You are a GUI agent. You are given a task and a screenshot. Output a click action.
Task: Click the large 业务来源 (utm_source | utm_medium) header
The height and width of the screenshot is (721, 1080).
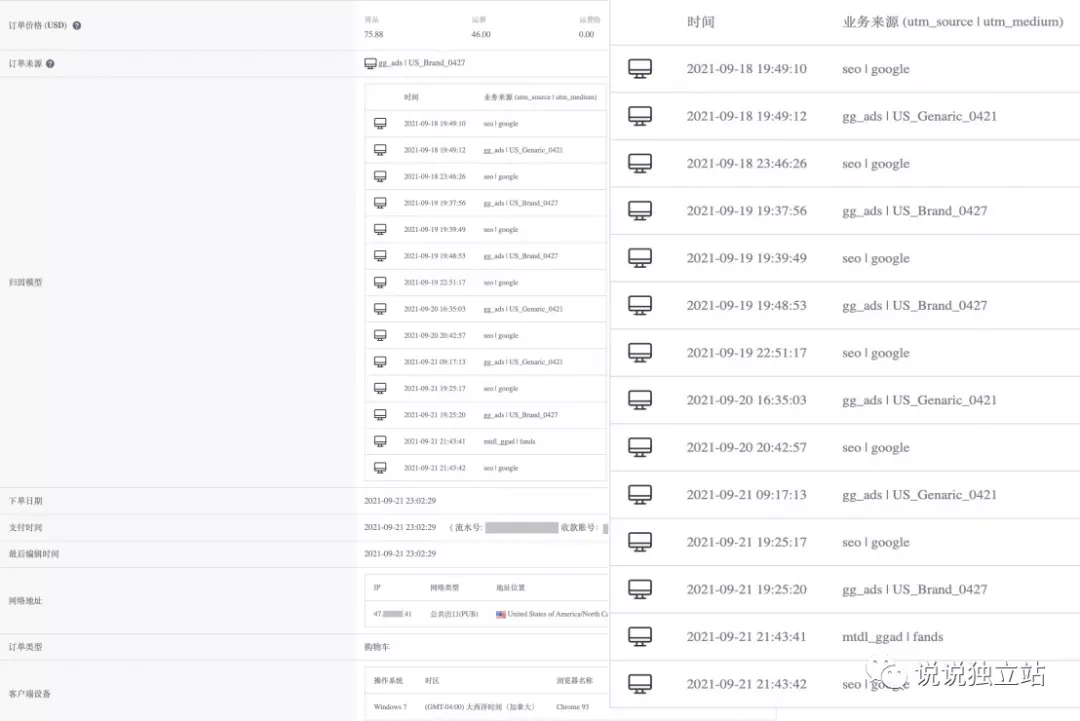[953, 22]
